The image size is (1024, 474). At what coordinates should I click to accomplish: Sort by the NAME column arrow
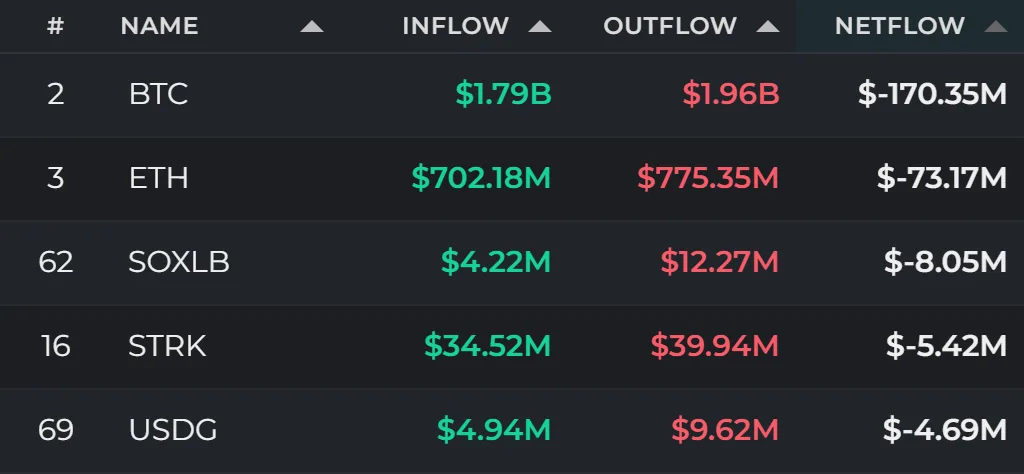pyautogui.click(x=312, y=27)
